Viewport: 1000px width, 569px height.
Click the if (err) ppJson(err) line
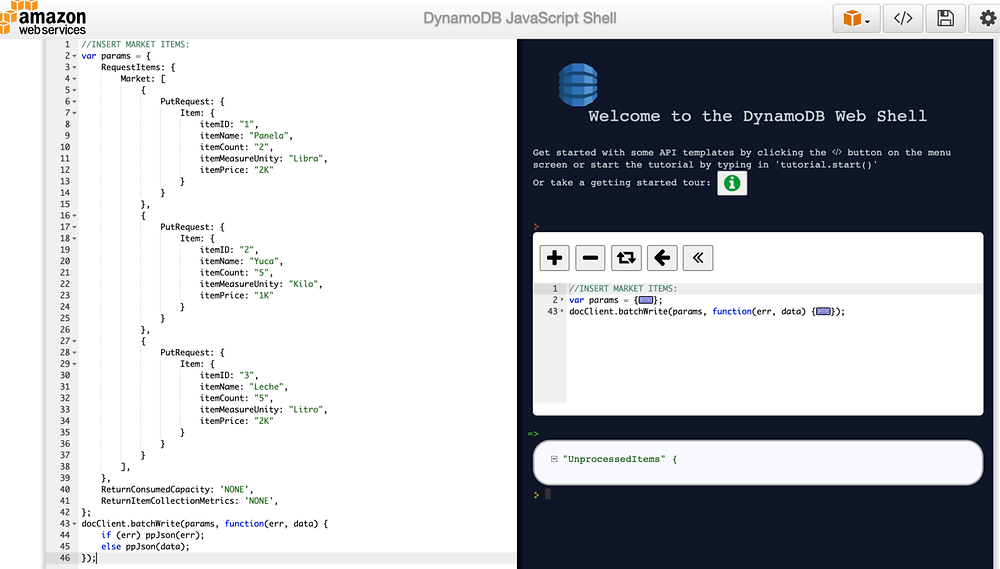152,535
